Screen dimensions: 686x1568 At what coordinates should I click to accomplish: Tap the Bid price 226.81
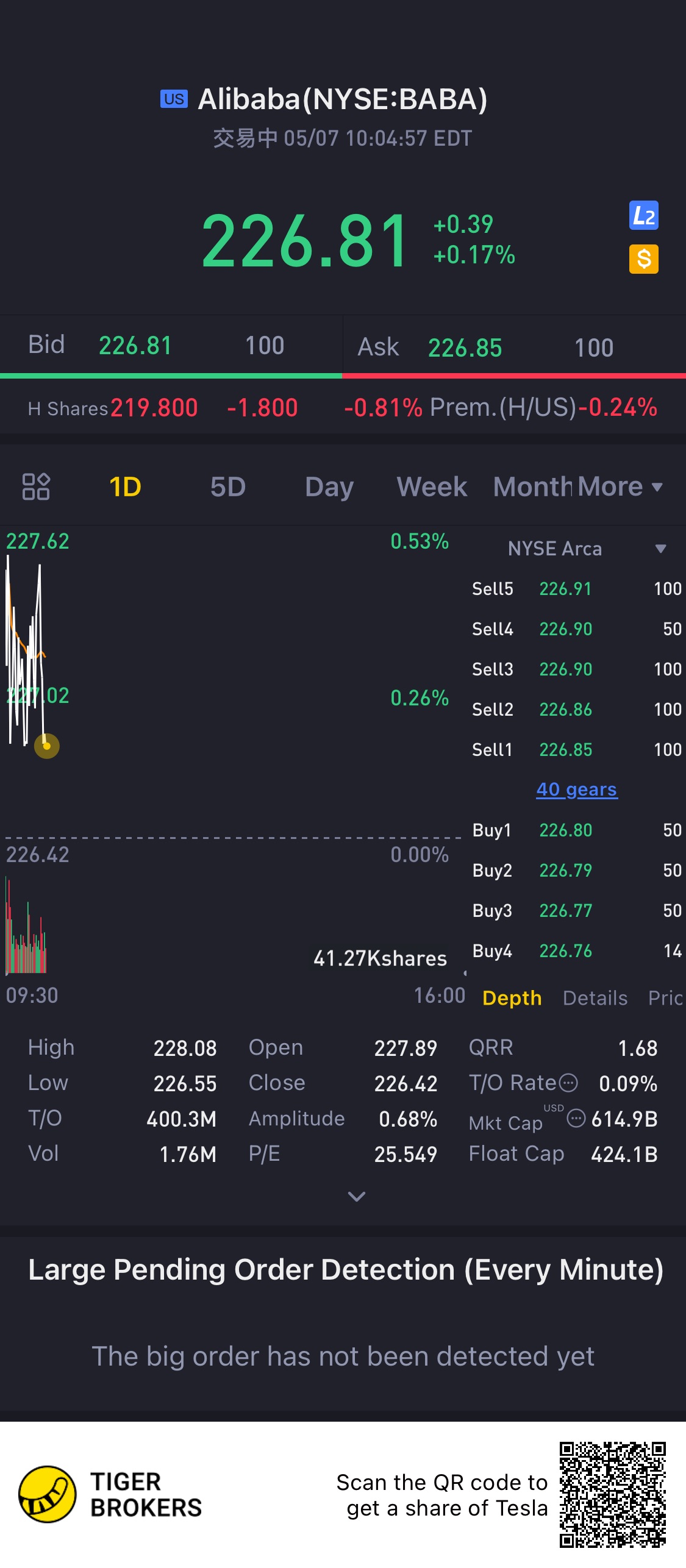135,346
